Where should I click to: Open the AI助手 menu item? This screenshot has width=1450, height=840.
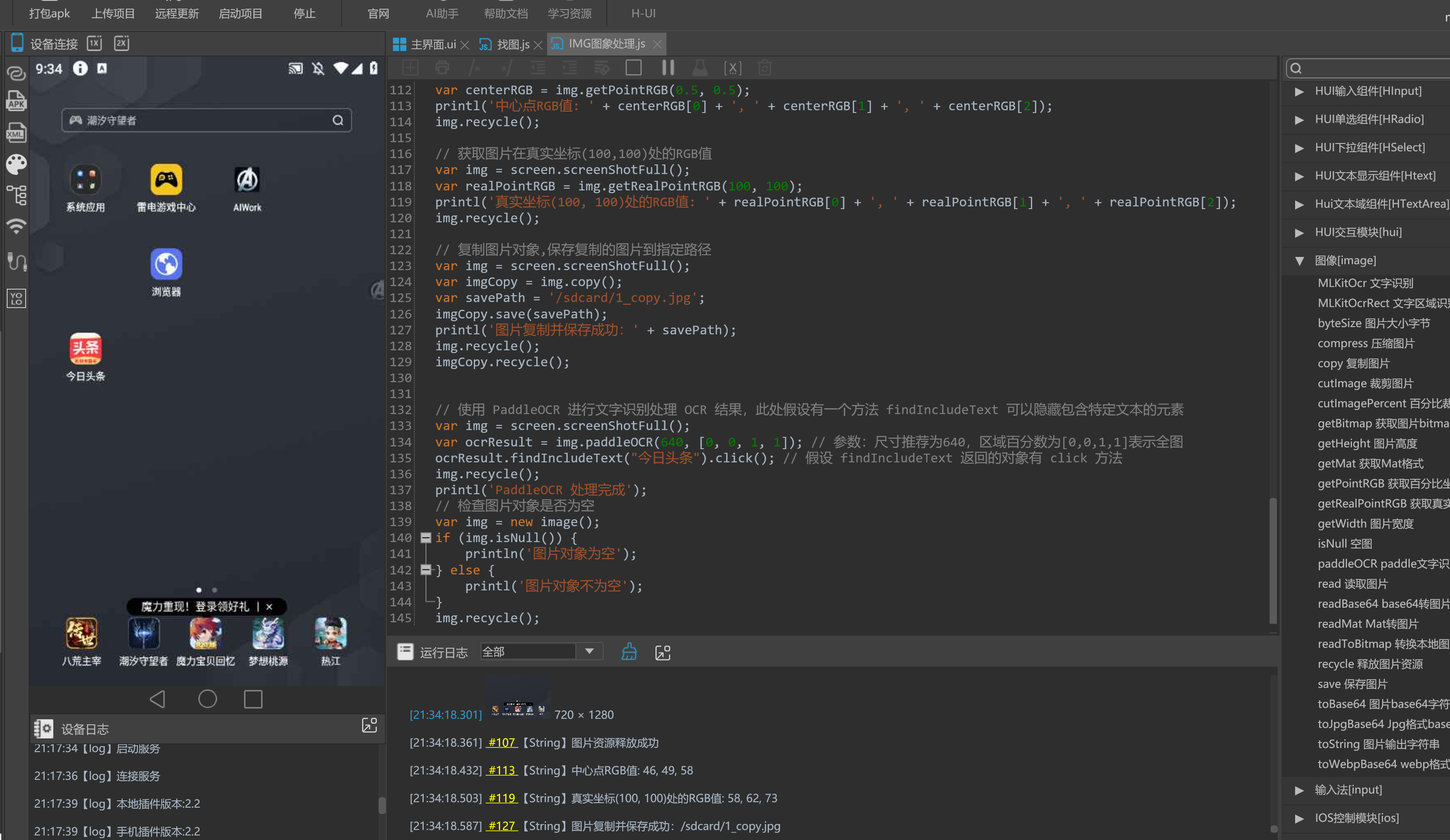click(442, 13)
